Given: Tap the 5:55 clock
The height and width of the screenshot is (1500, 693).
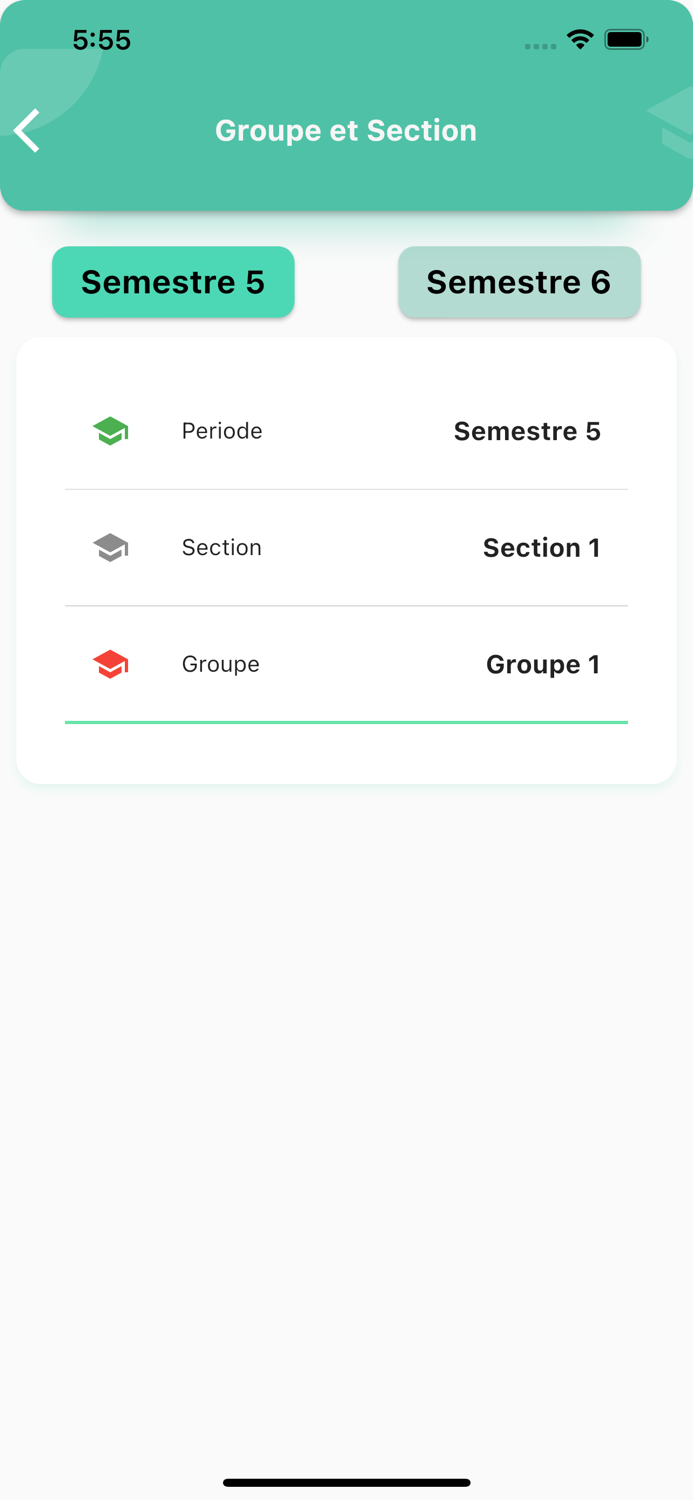Looking at the screenshot, I should tap(102, 40).
